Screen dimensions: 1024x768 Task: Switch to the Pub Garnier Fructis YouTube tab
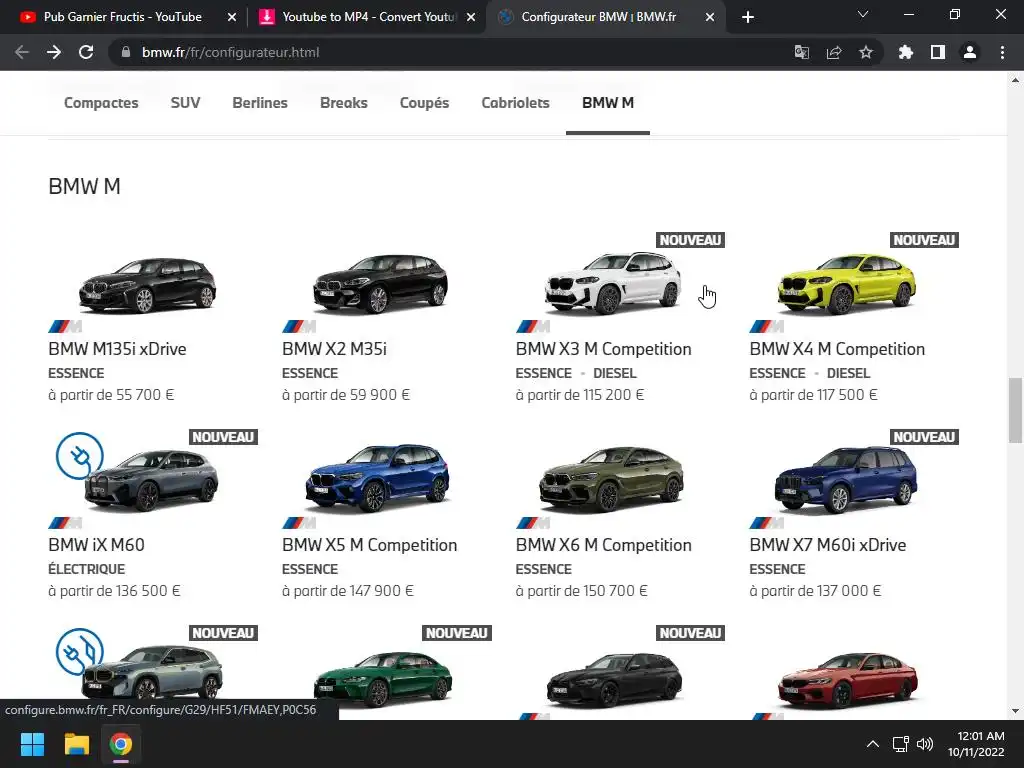(x=123, y=17)
